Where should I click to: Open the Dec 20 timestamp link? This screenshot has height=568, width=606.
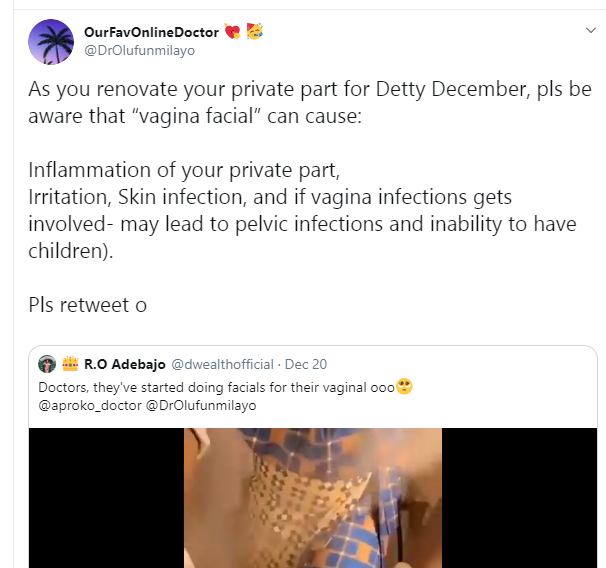coord(306,364)
